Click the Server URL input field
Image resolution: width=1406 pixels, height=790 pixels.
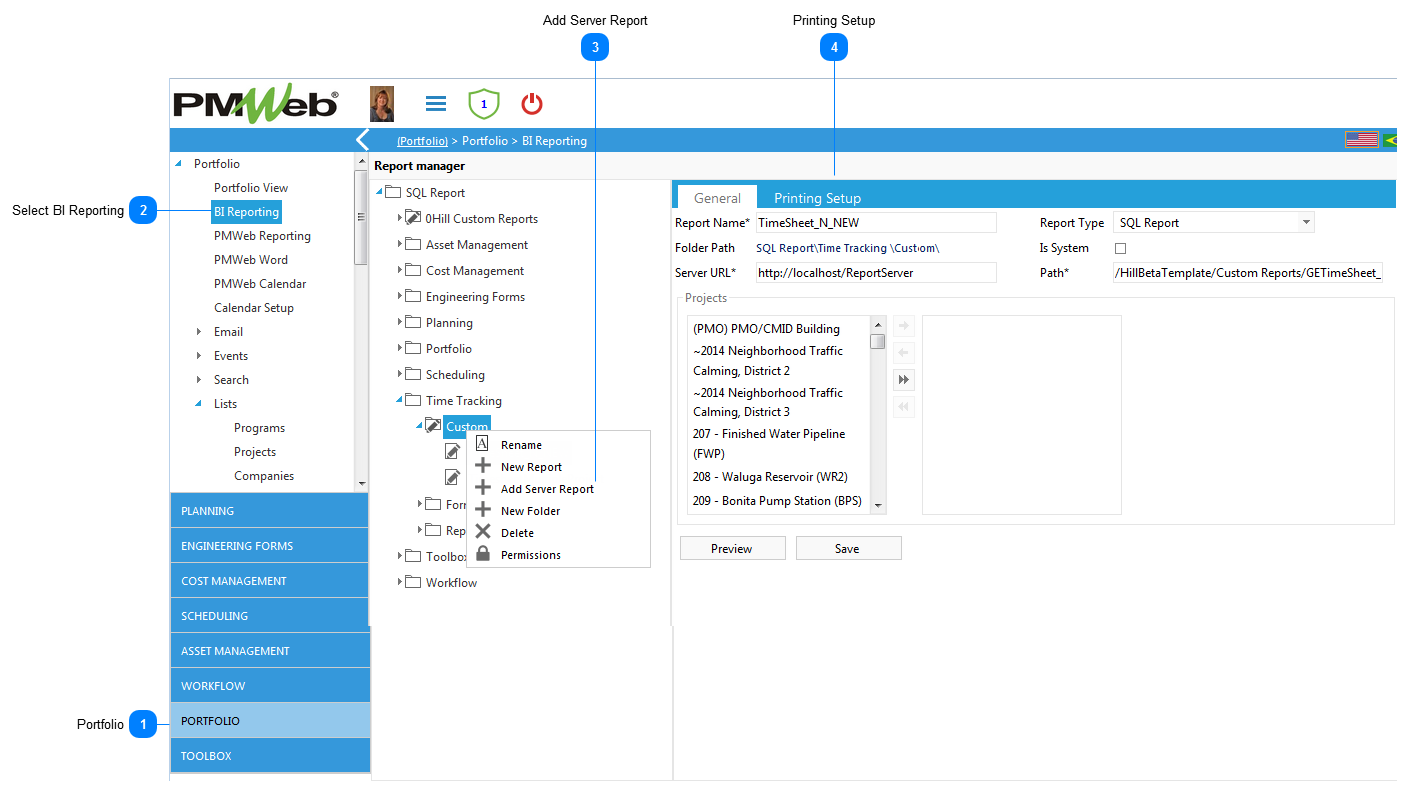tap(876, 272)
